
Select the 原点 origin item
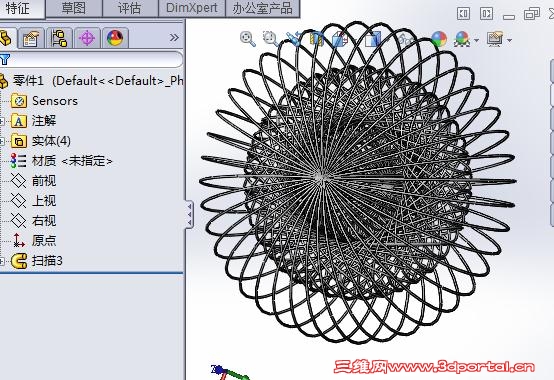[x=44, y=241]
